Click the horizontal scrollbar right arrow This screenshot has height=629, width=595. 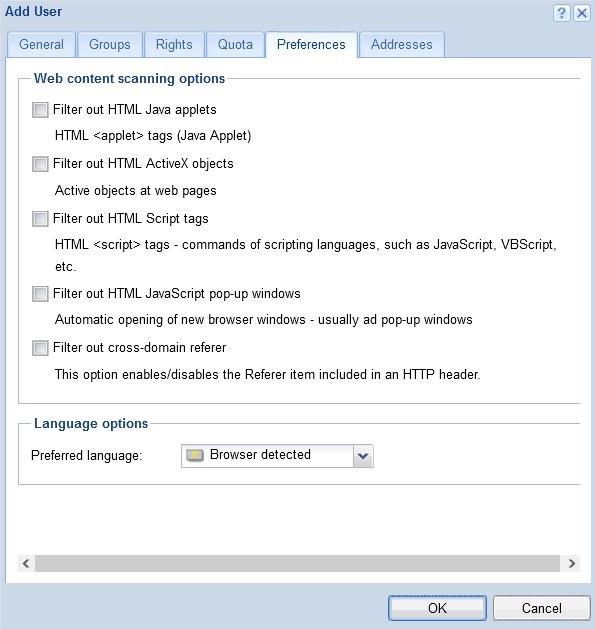(x=572, y=564)
